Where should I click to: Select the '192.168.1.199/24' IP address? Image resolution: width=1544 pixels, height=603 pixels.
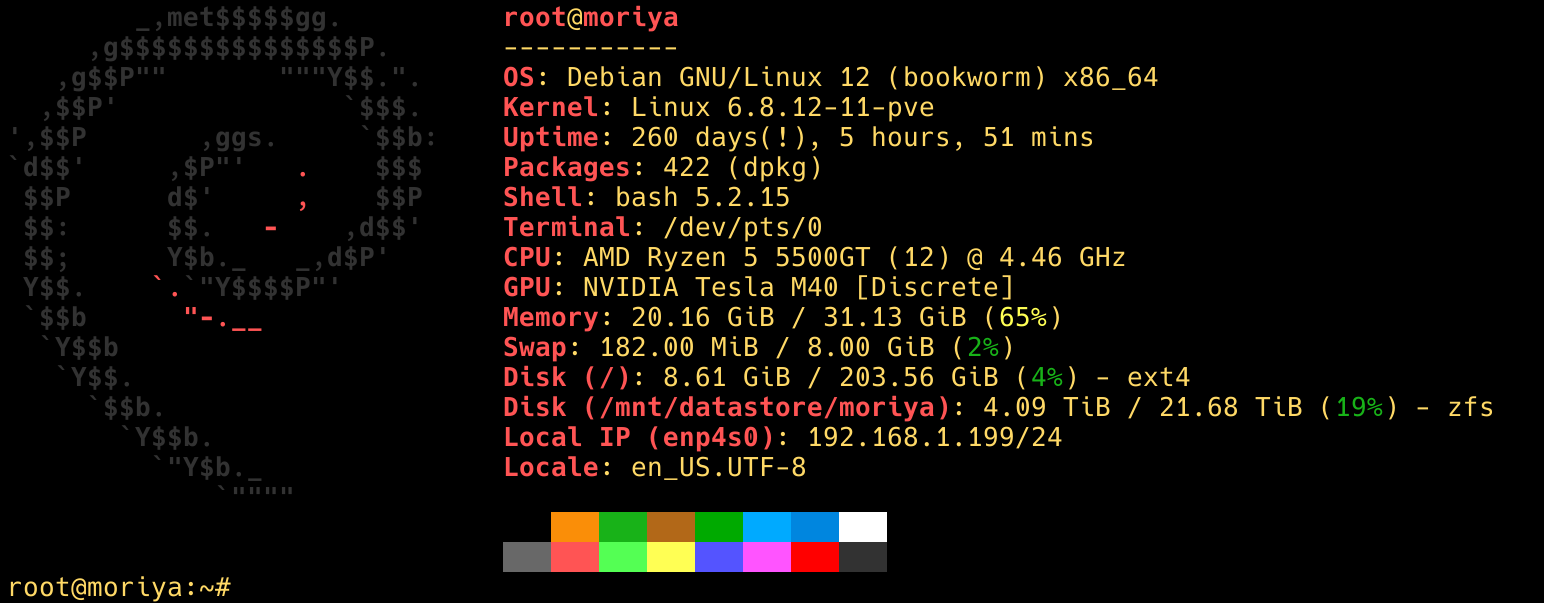click(935, 438)
